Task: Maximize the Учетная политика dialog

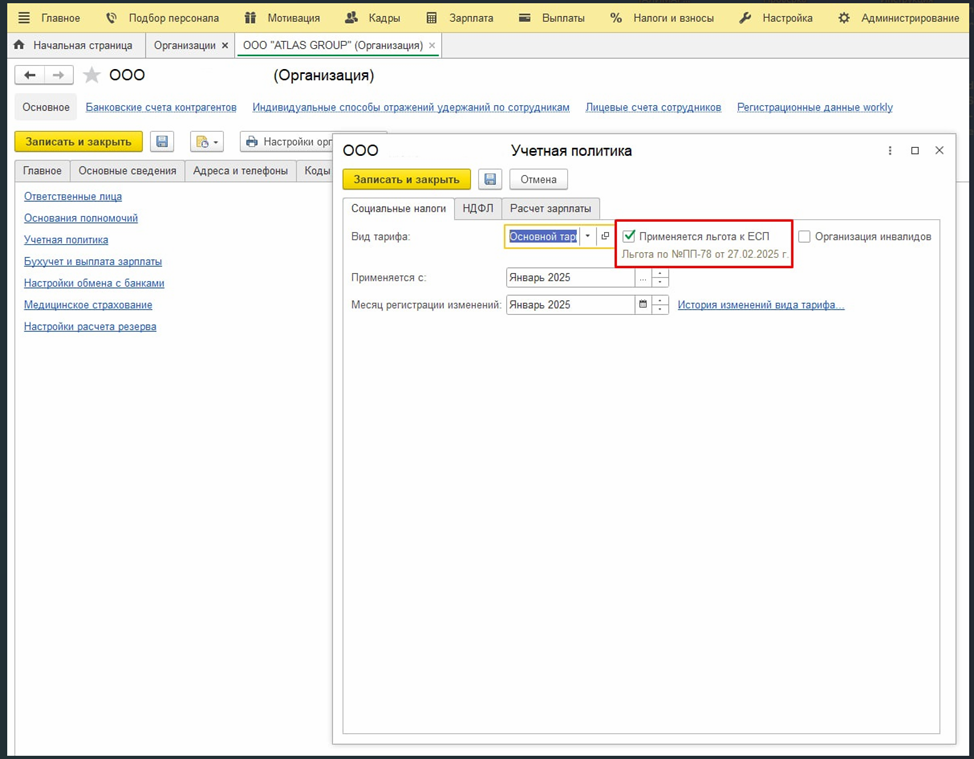Action: click(915, 150)
